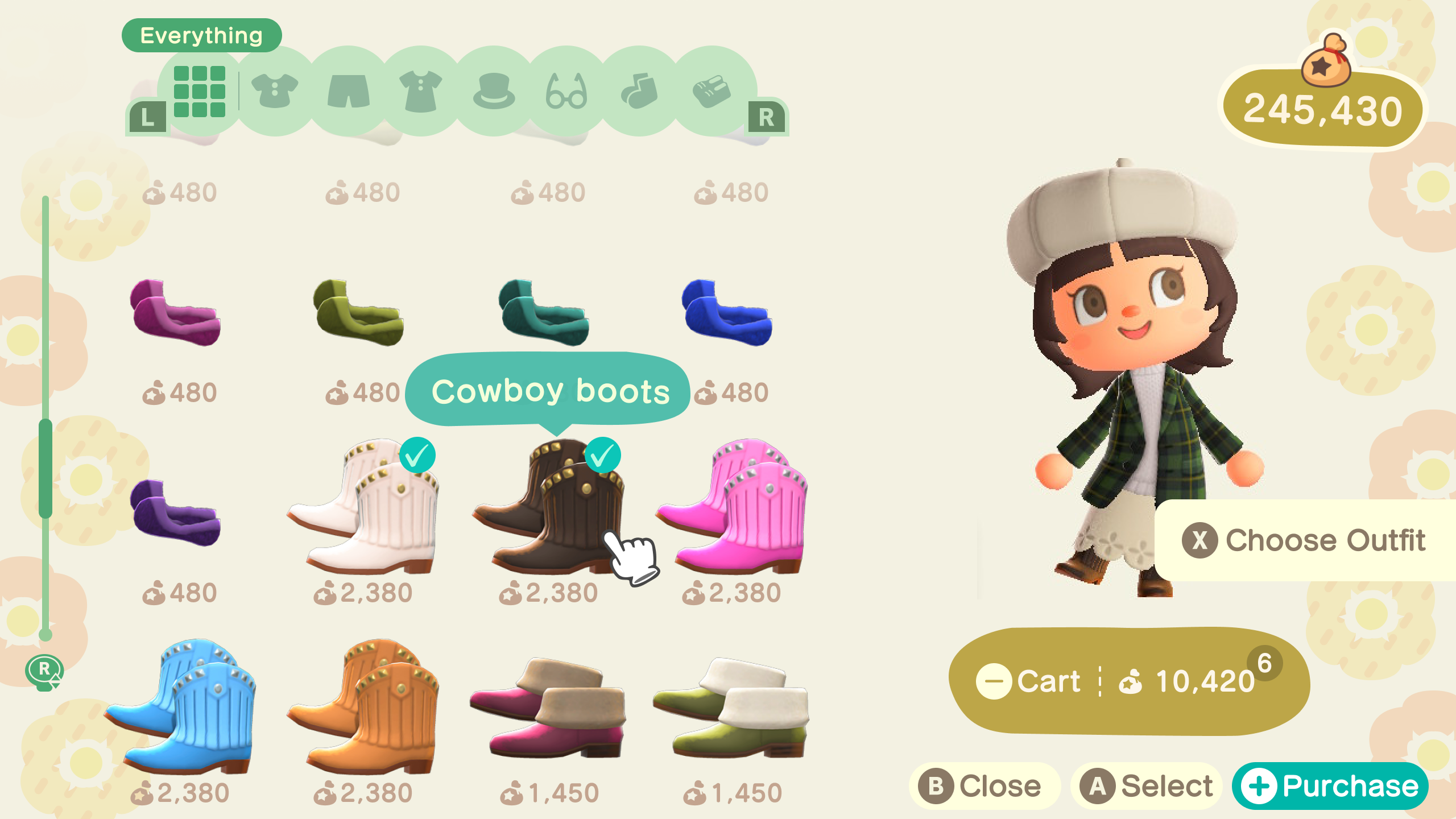Click the Close button
The height and width of the screenshot is (819, 1456).
pos(985,787)
